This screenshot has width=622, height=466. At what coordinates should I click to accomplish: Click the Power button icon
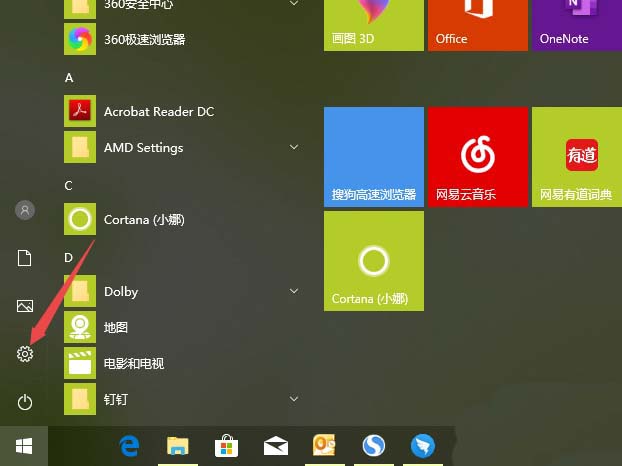coord(25,402)
